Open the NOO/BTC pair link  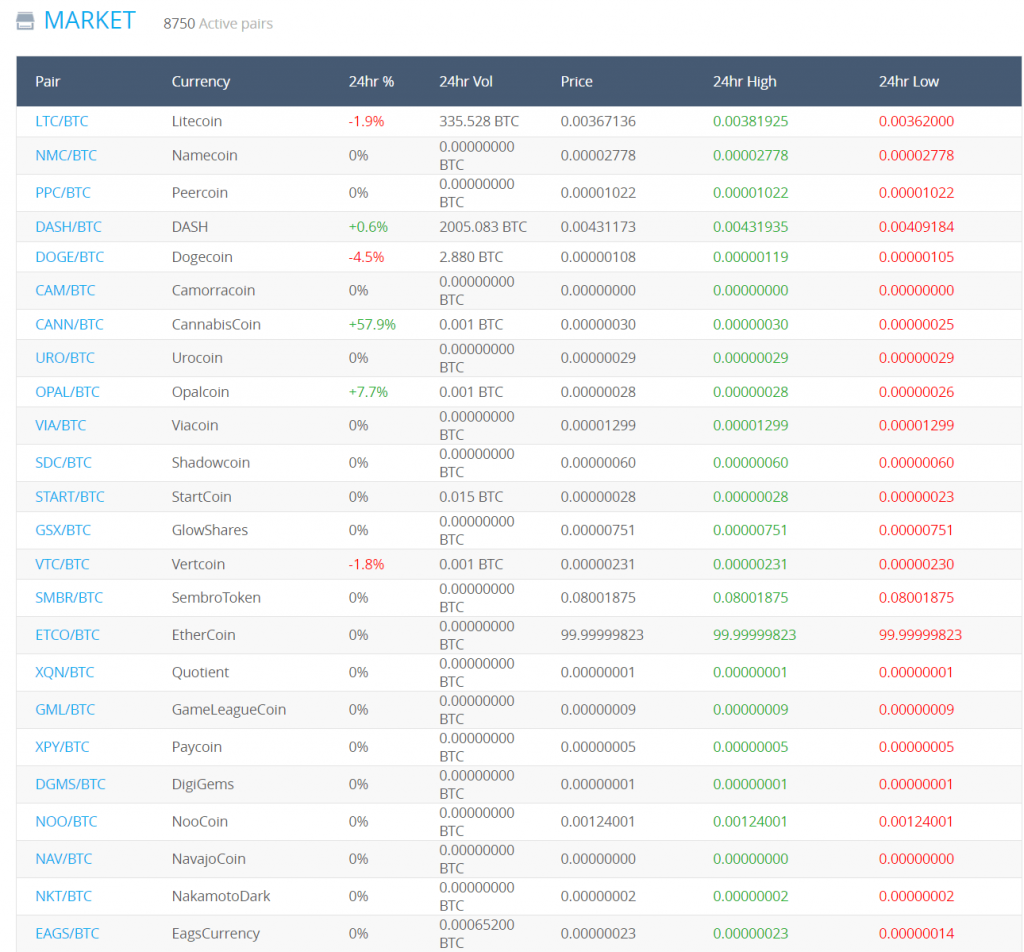coord(66,821)
